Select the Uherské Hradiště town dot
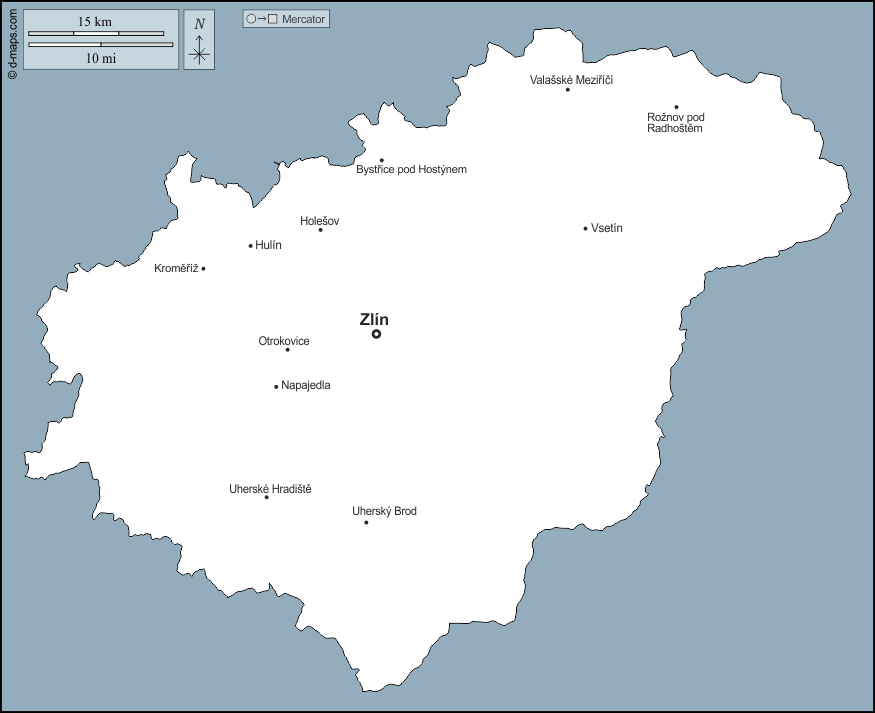Viewport: 875px width, 713px height. [266, 497]
